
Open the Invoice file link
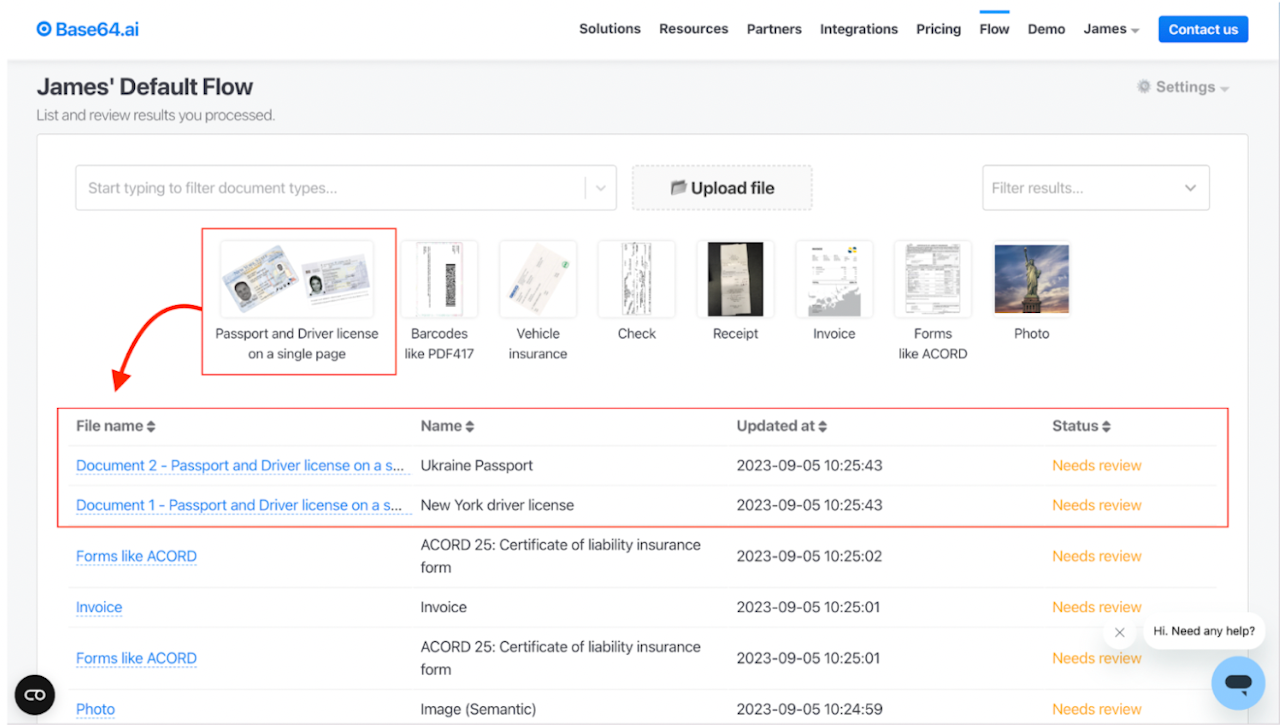click(99, 607)
